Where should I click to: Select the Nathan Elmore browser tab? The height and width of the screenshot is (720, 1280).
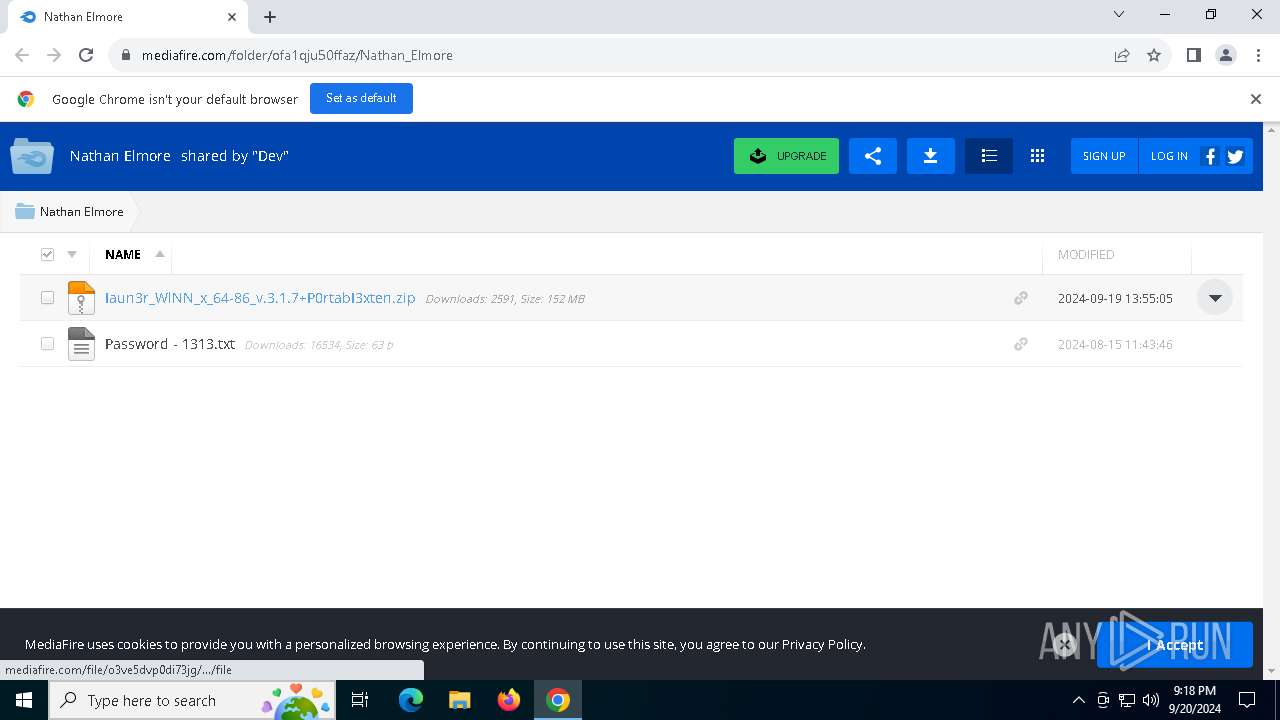tap(126, 17)
